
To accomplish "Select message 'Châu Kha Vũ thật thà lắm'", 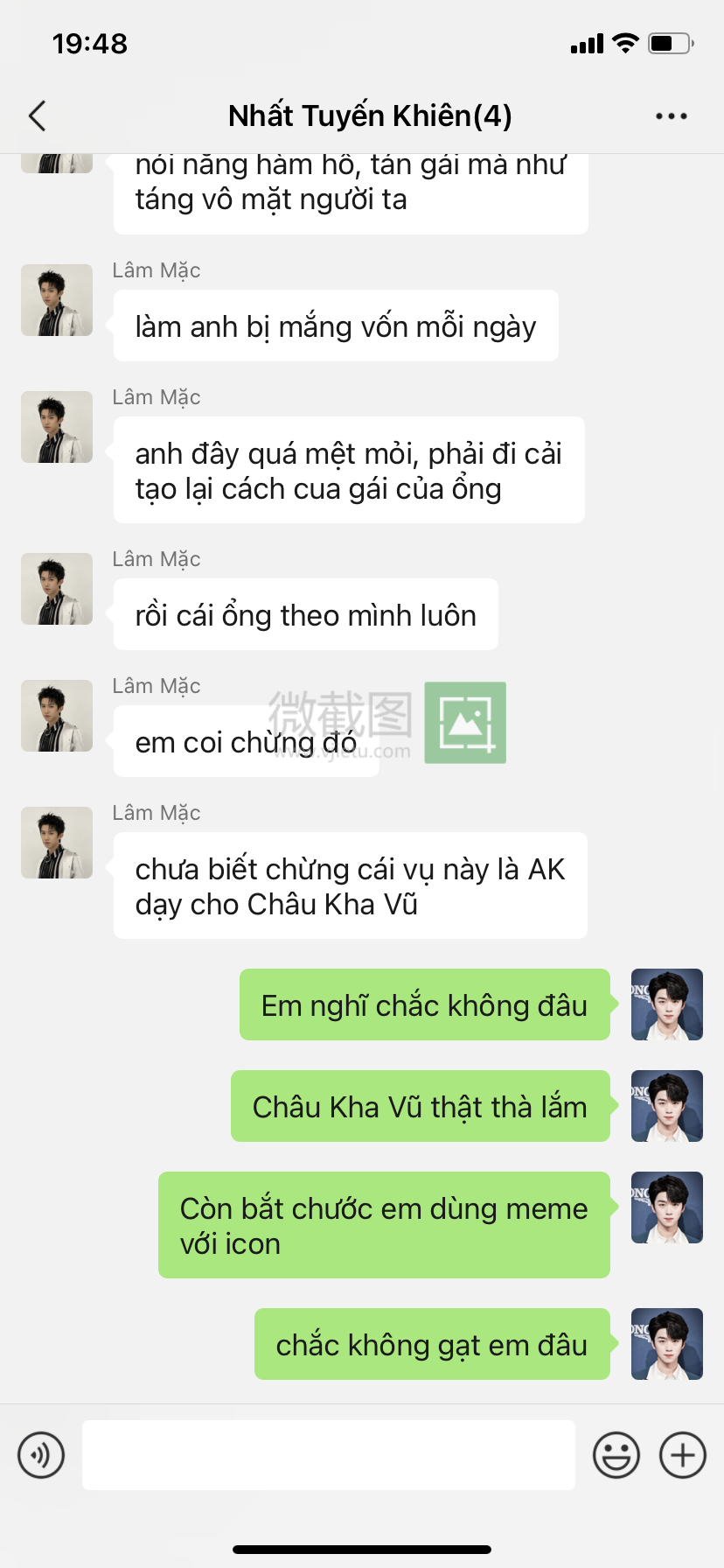I will (x=421, y=1106).
